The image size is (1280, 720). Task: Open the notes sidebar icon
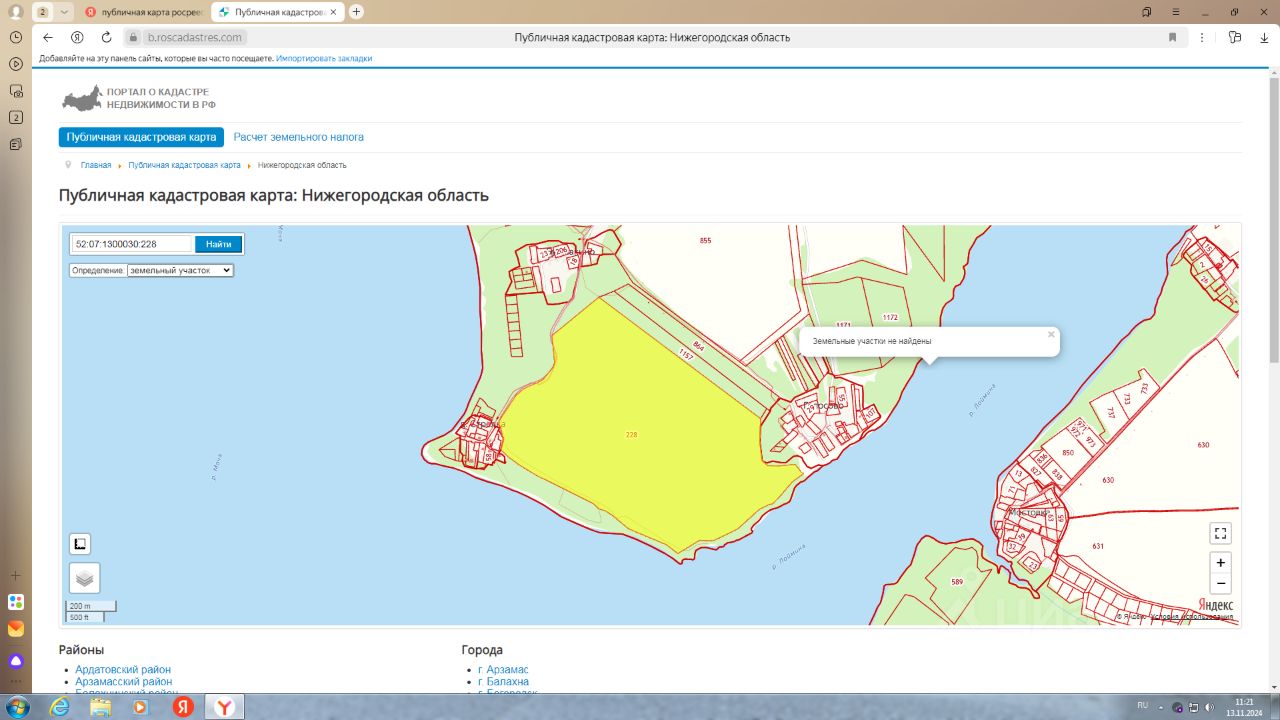(16, 144)
